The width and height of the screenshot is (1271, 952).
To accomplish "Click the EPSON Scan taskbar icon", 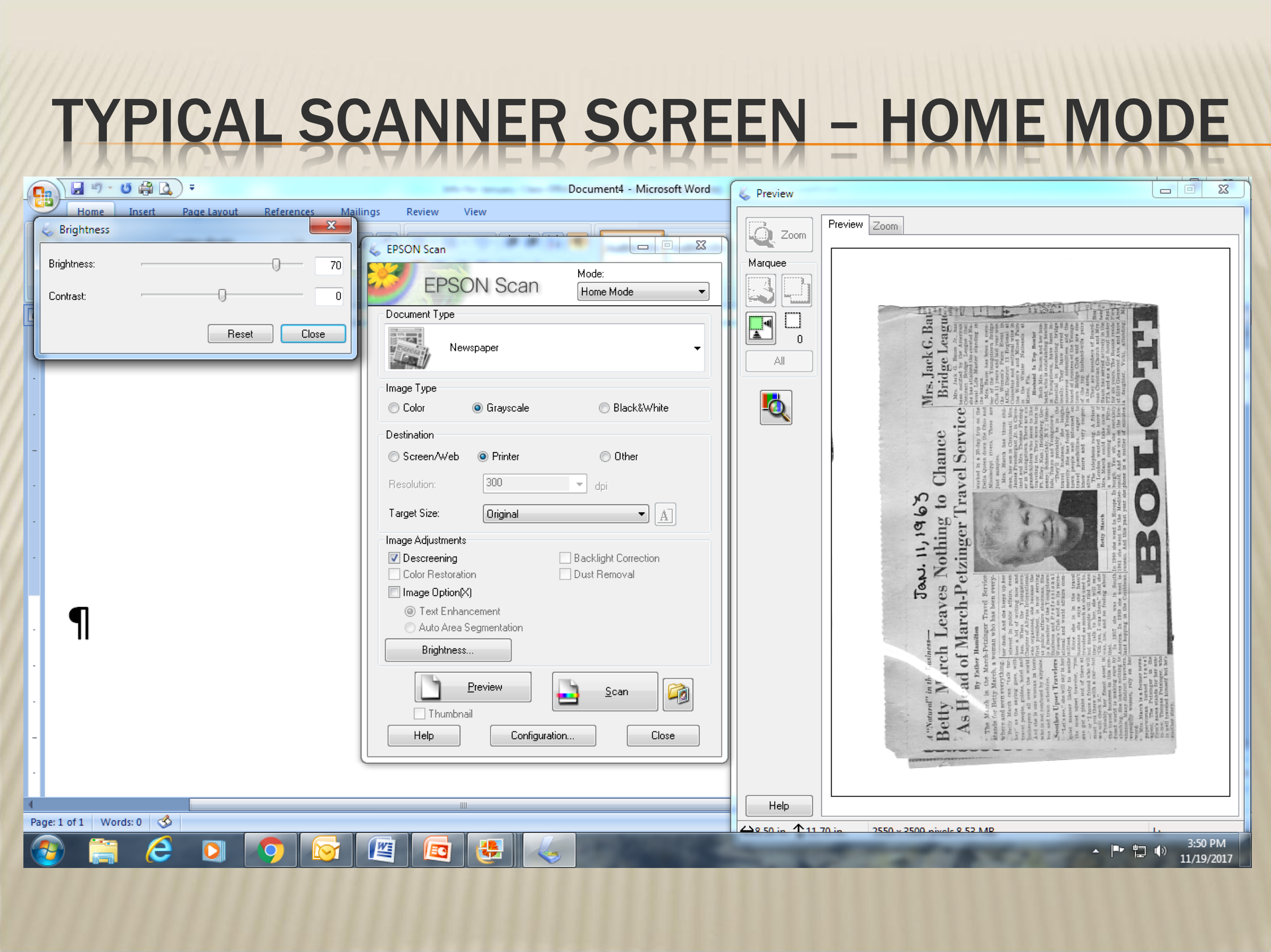I will (550, 850).
